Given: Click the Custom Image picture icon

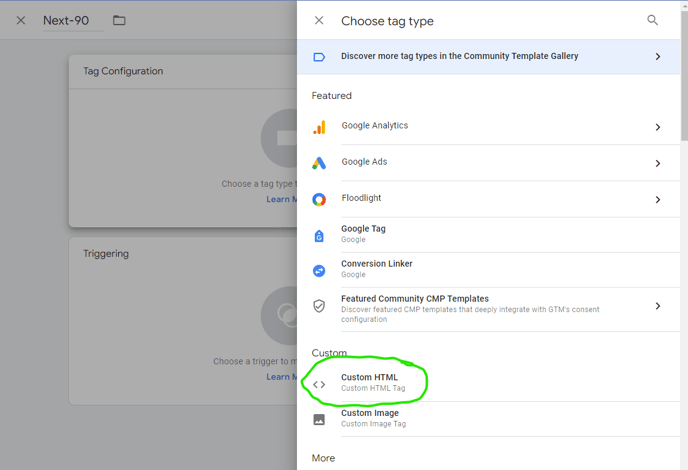Looking at the screenshot, I should click(x=319, y=419).
